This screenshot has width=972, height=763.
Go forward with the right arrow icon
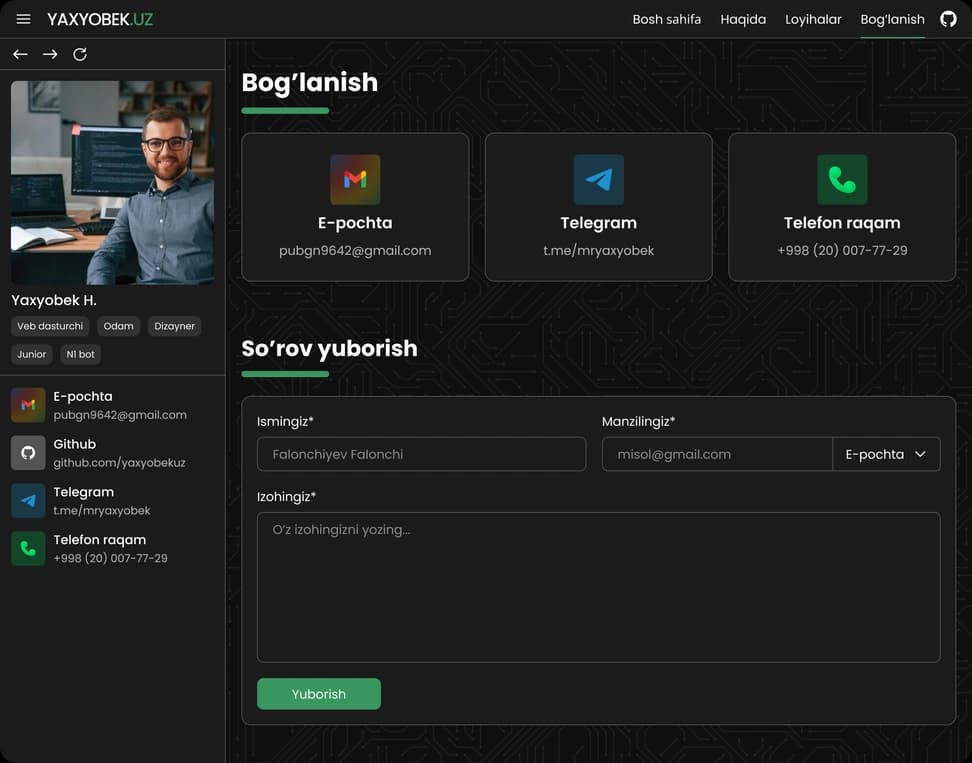tap(50, 55)
